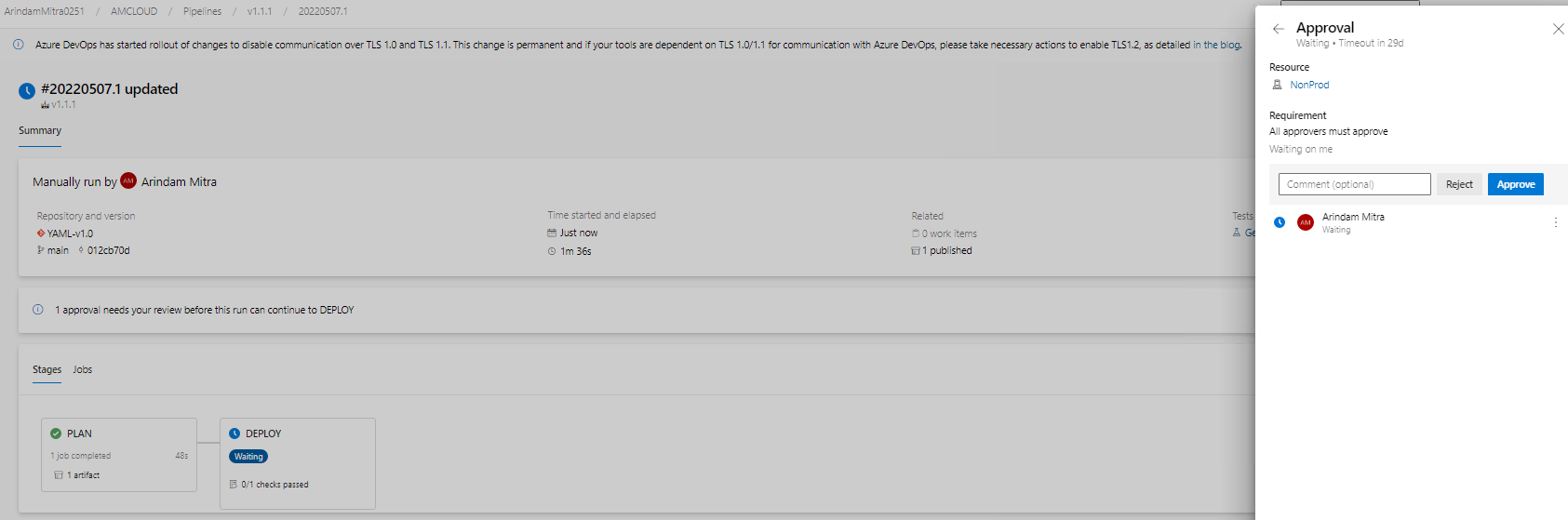Open the Summary tab
This screenshot has height=520, width=1568.
(40, 130)
